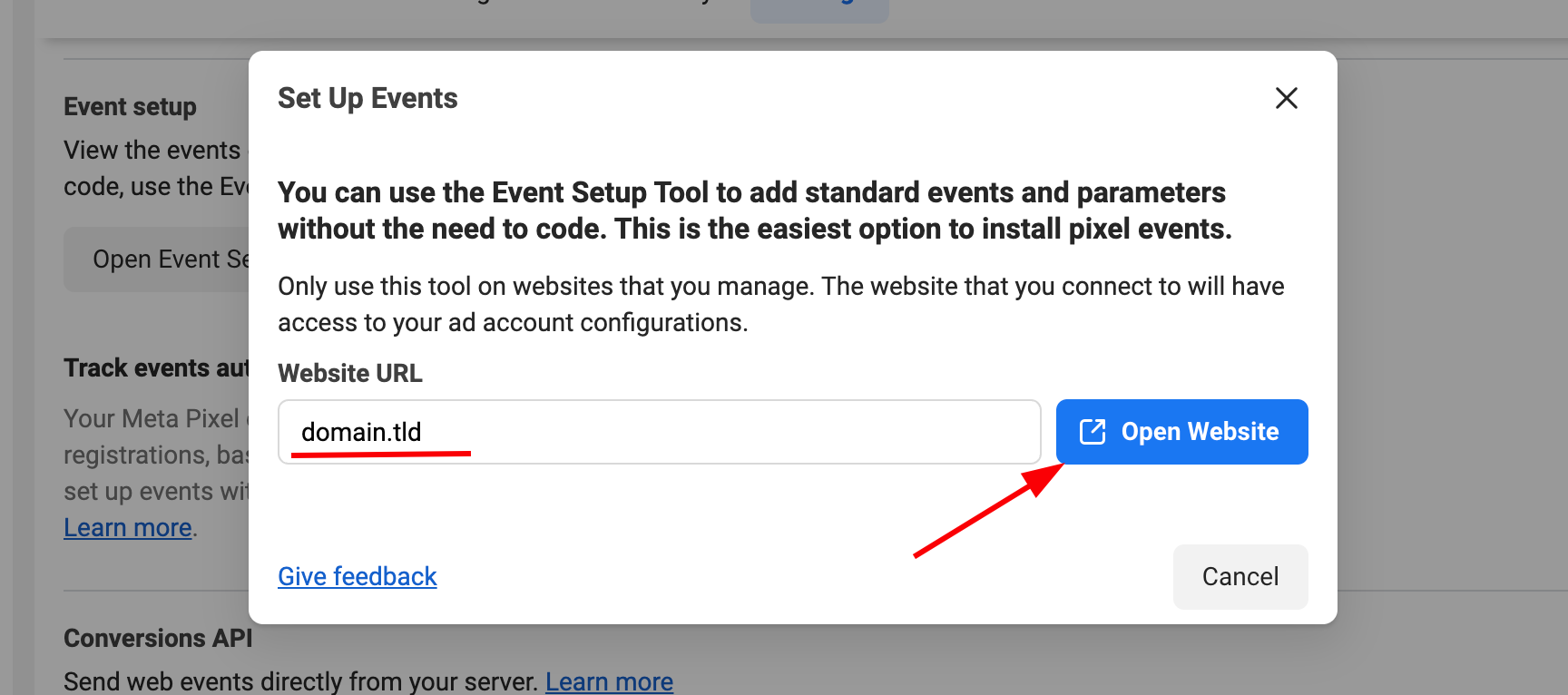Click the 'Your Meta Pixel' description text
This screenshot has width=1568, height=695.
point(152,418)
